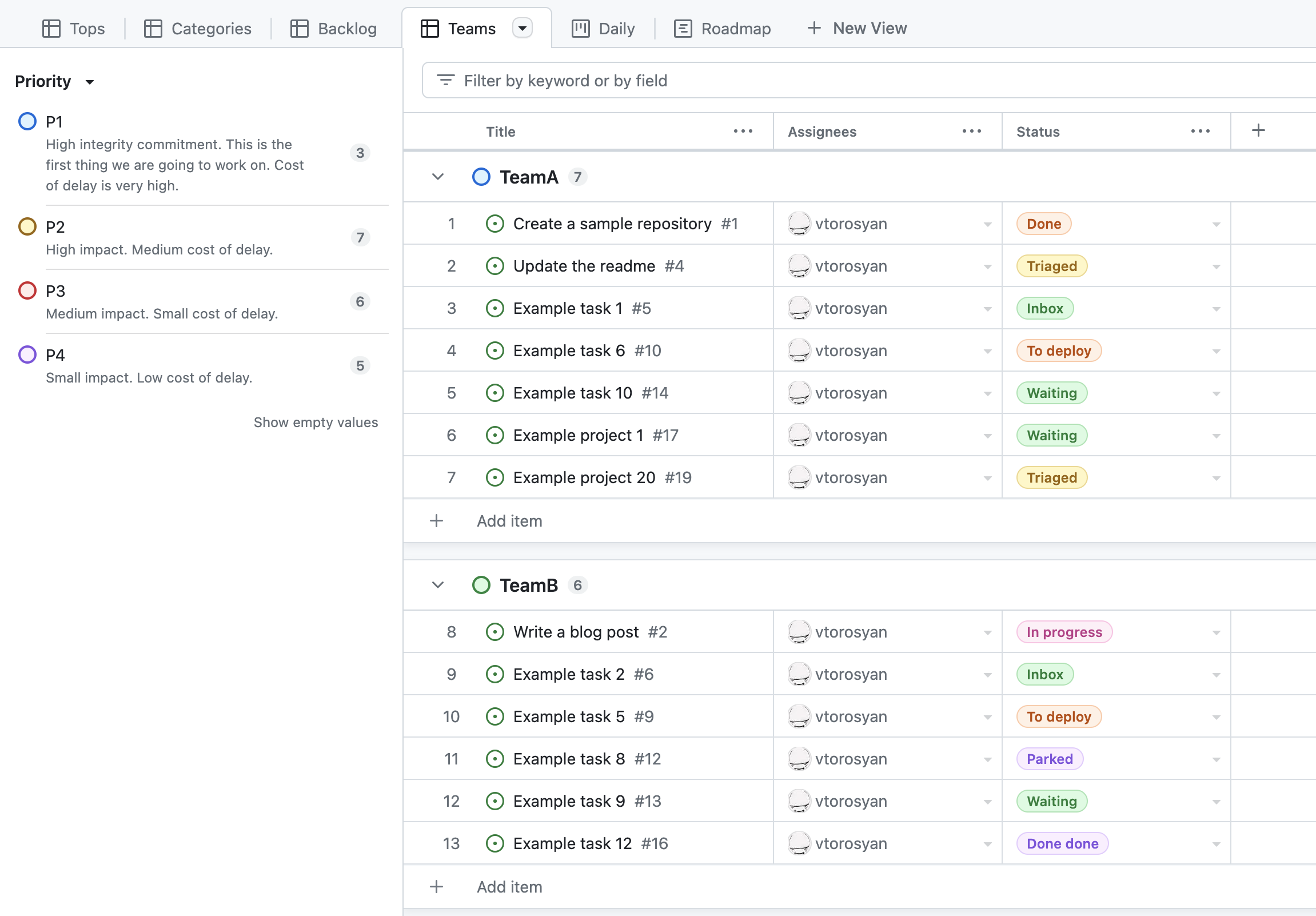Click vtorosyan avatar in Write a blog post row
This screenshot has width=1316, height=916.
pos(799,632)
